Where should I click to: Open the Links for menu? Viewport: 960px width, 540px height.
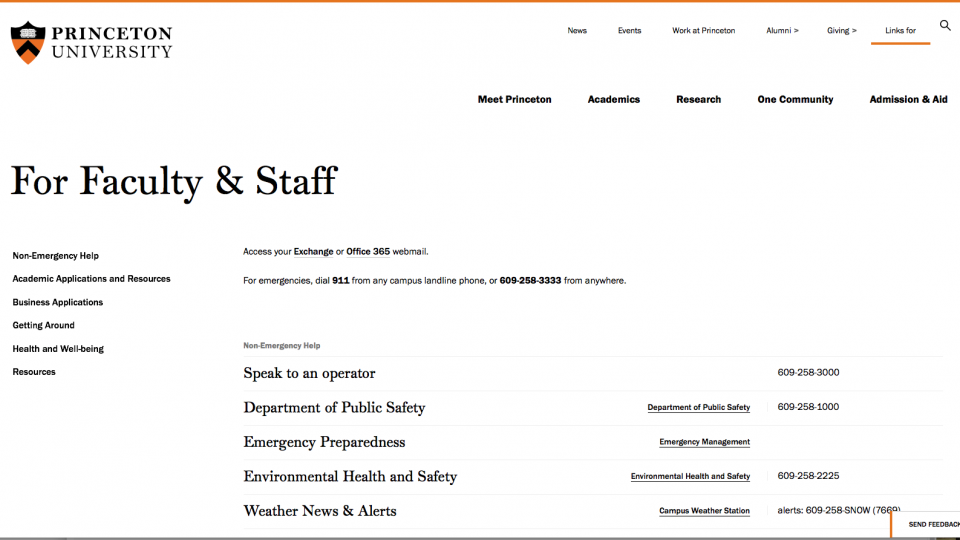coord(900,31)
